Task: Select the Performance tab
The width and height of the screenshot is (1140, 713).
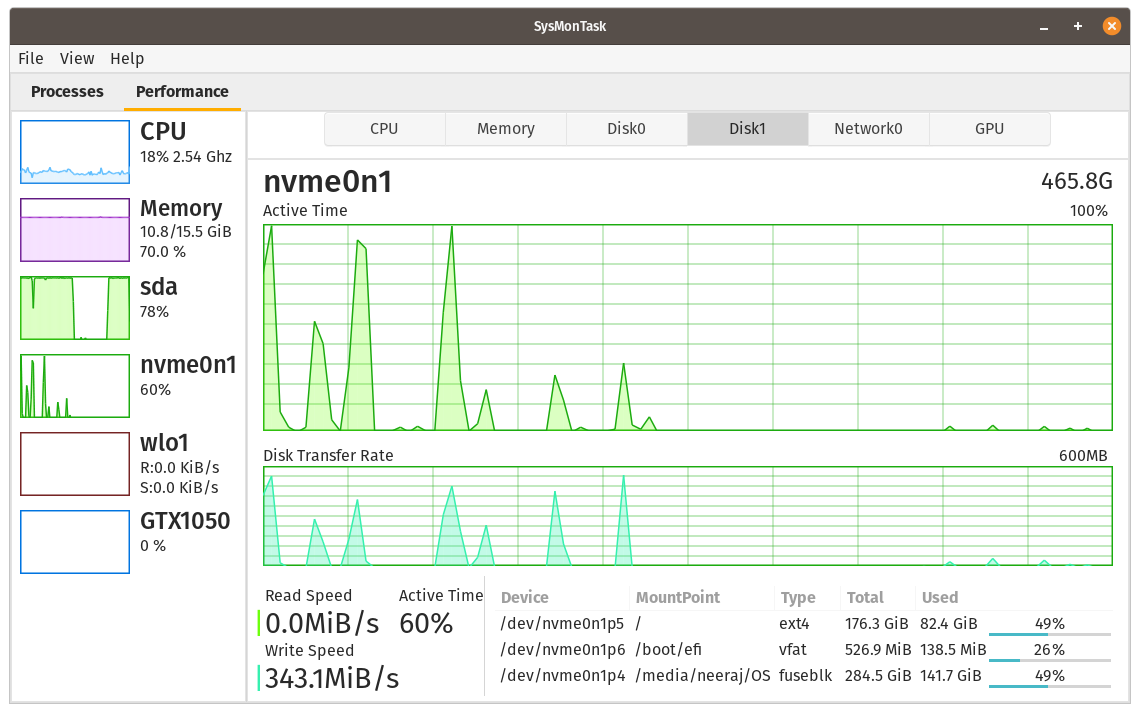Action: (x=182, y=91)
